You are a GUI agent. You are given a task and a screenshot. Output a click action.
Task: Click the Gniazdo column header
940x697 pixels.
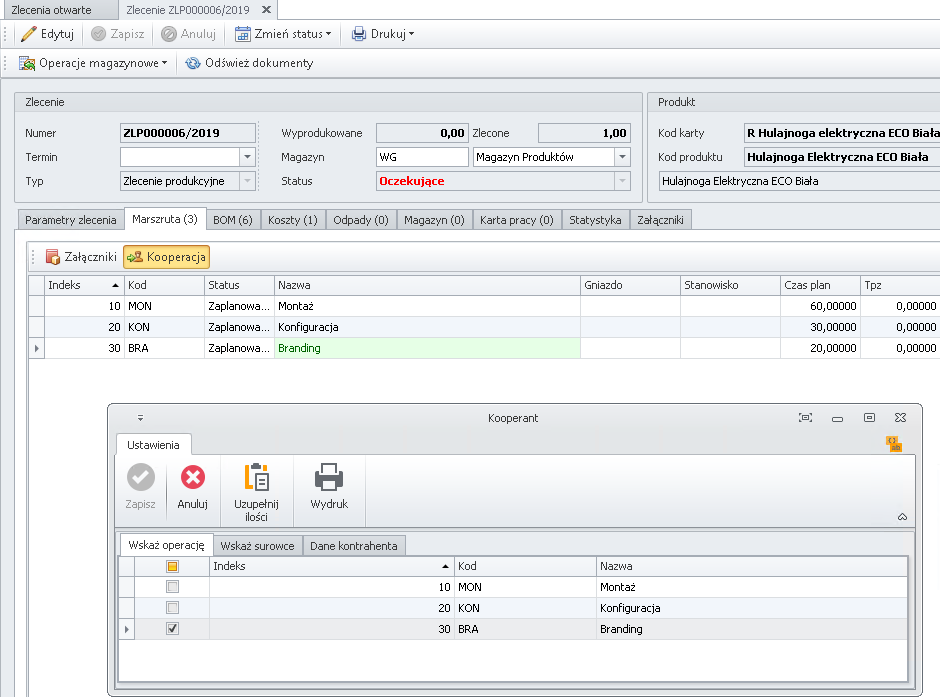coord(630,285)
